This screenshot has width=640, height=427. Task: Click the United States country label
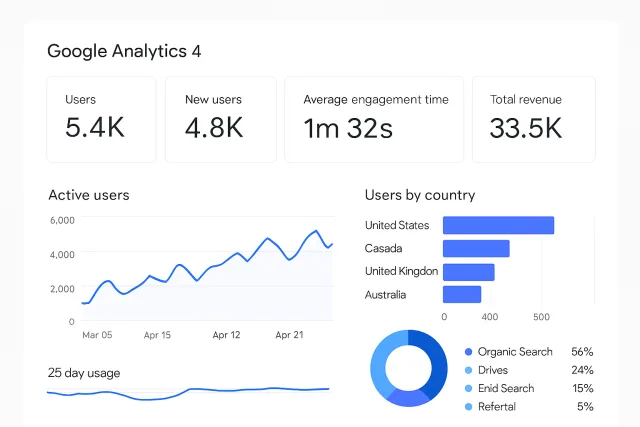tap(397, 225)
